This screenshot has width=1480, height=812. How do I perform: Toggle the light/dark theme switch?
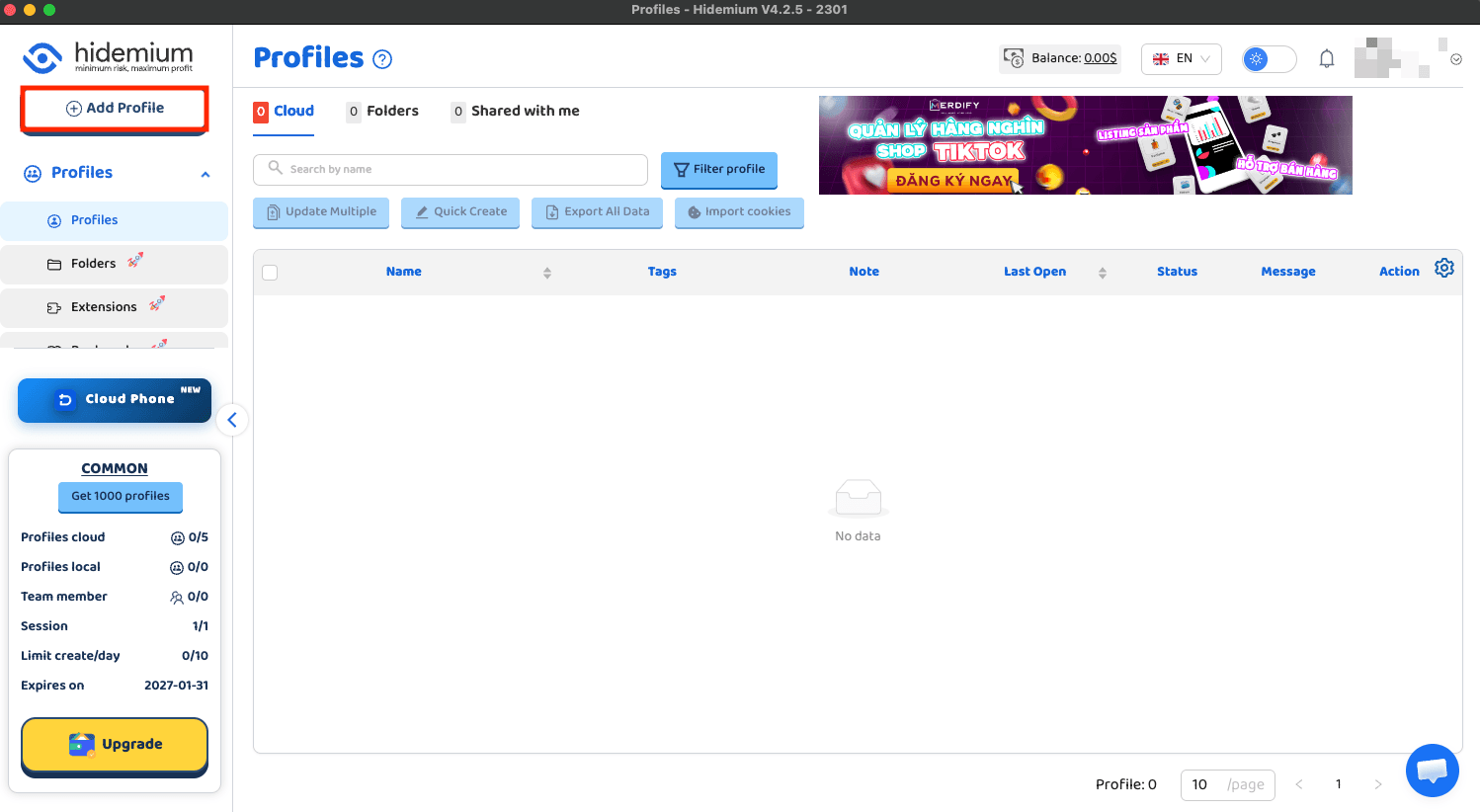[1268, 58]
